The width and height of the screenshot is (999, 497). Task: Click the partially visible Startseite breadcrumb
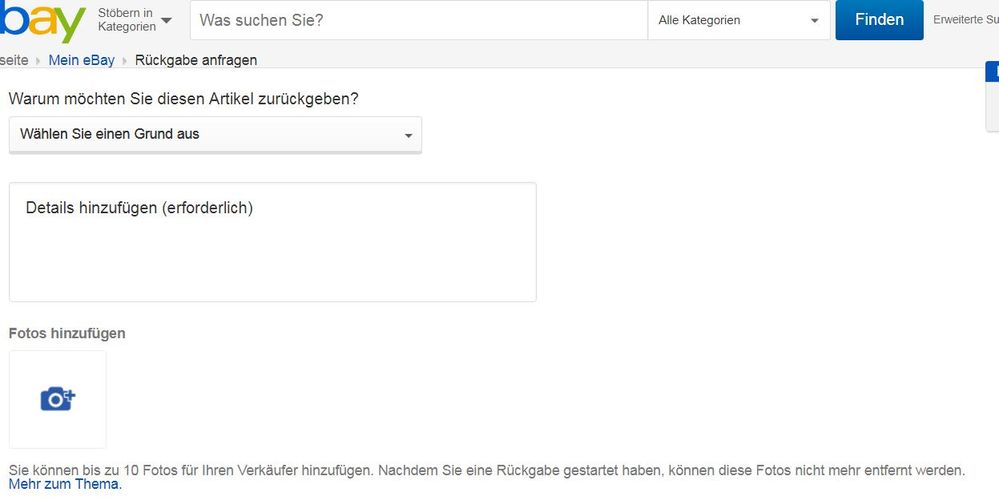tap(14, 60)
